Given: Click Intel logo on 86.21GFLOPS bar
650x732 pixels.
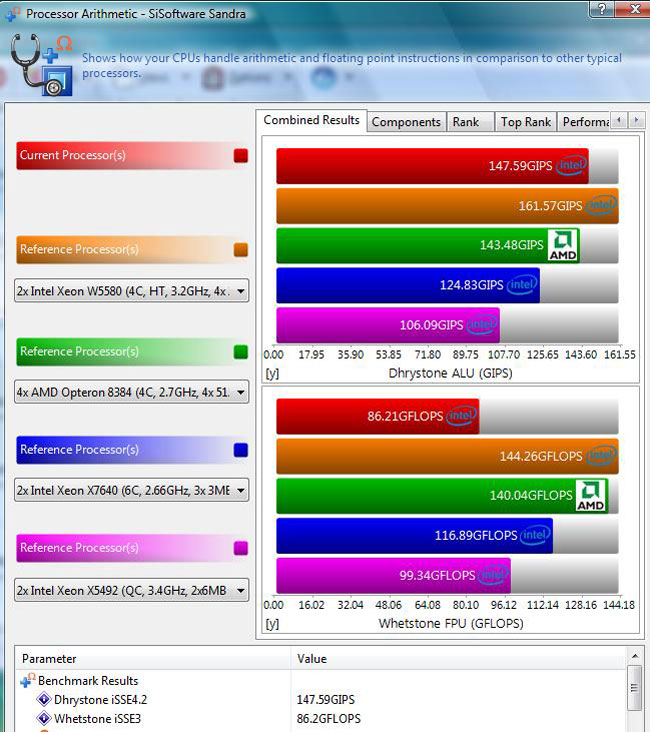Looking at the screenshot, I should (x=461, y=415).
